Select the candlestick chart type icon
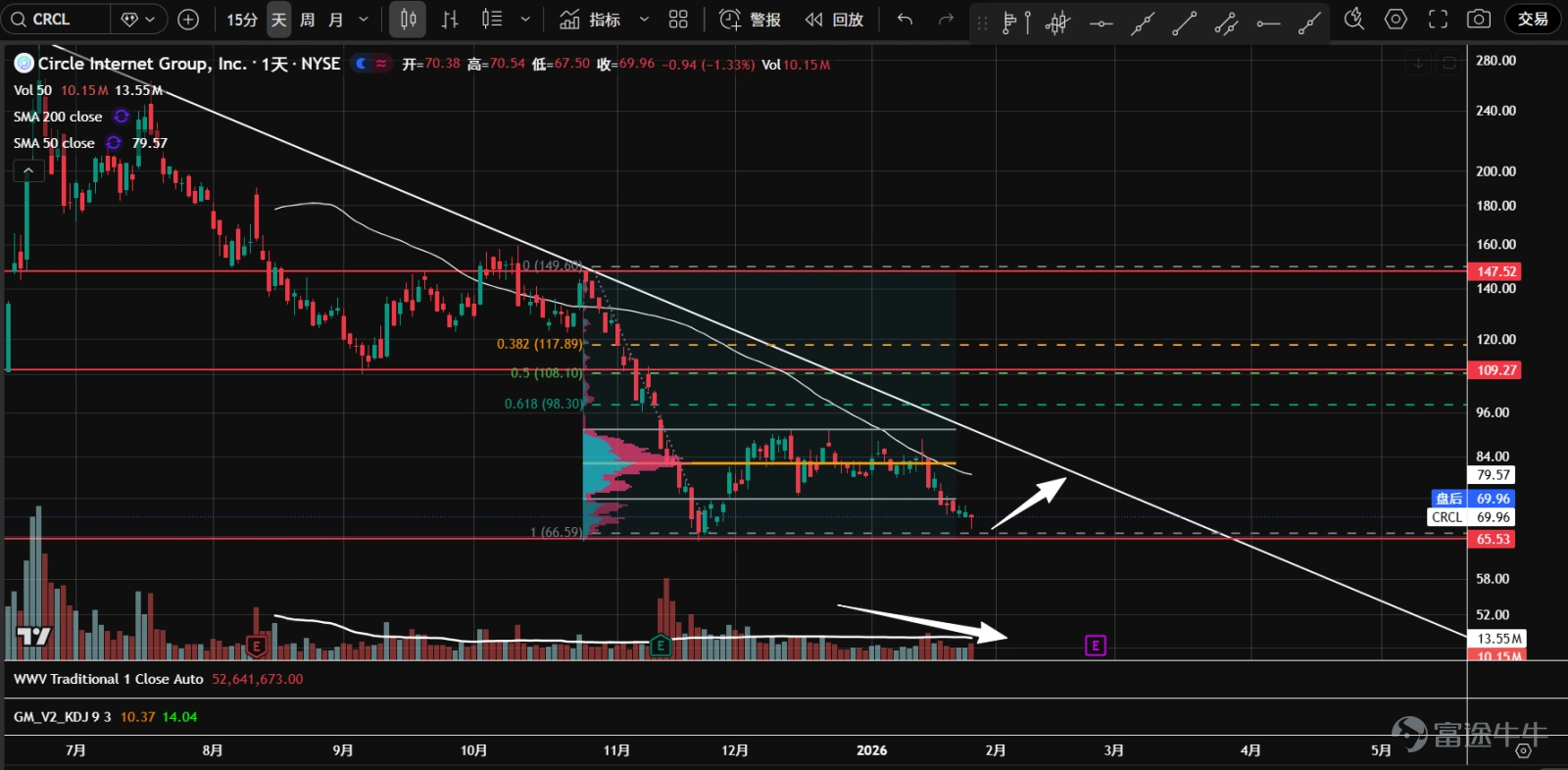Viewport: 1568px width, 770px height. click(x=408, y=20)
